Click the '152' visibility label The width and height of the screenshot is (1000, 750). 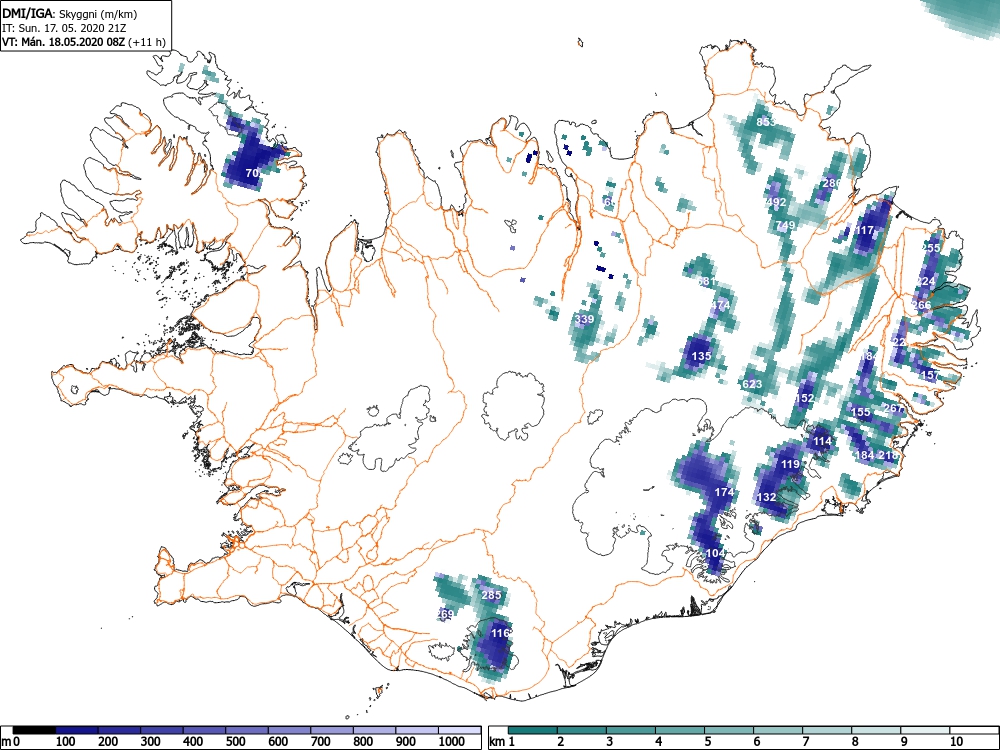click(805, 398)
